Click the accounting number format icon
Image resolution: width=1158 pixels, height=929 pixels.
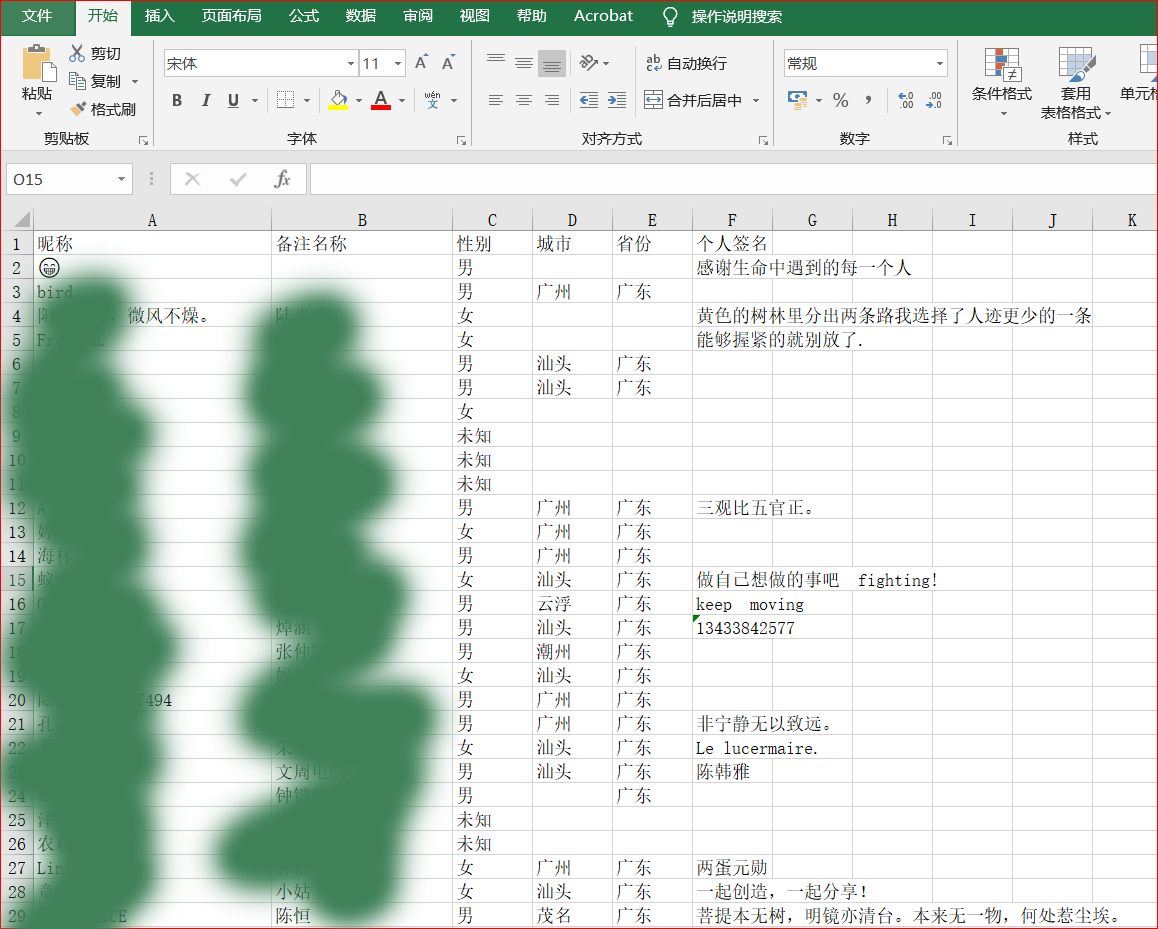click(x=798, y=100)
